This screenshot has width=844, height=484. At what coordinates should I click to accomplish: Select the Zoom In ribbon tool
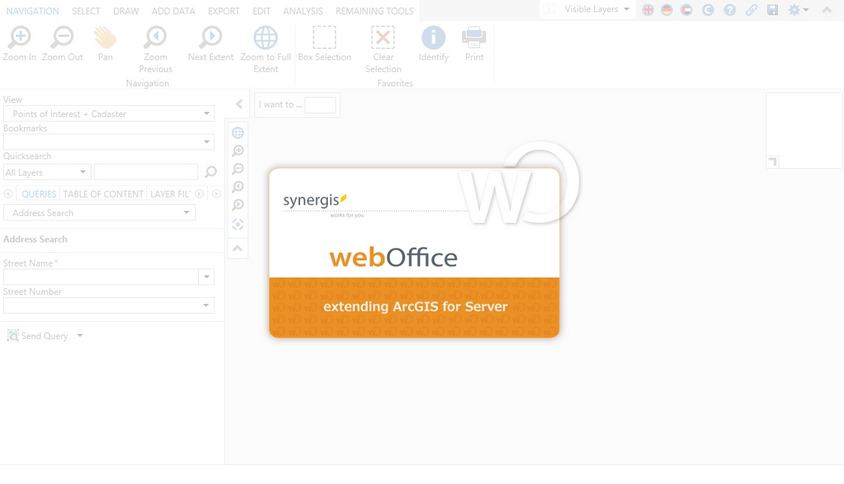pyautogui.click(x=20, y=44)
